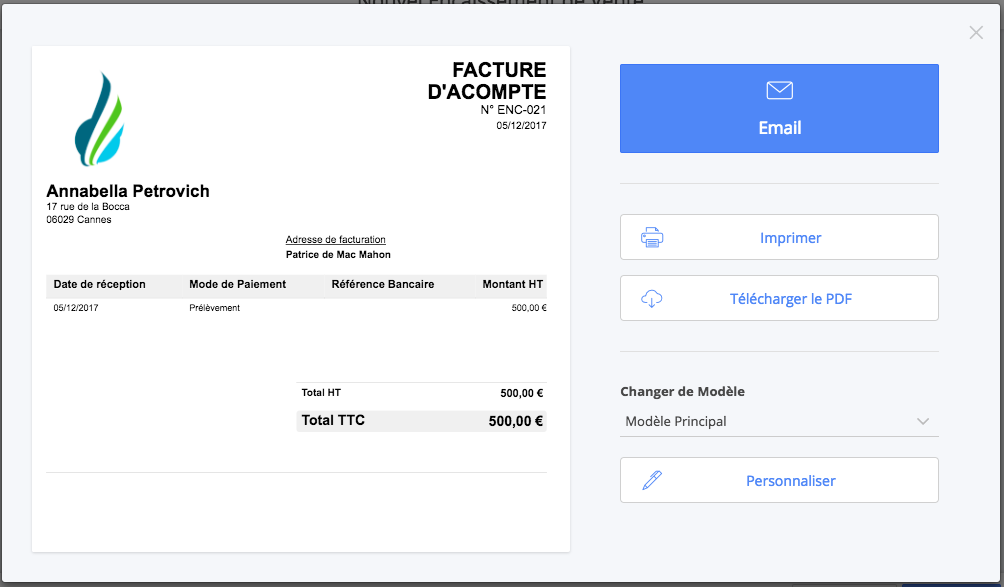The image size is (1004, 587).
Task: Click the envelope icon on Email button
Action: (779, 90)
